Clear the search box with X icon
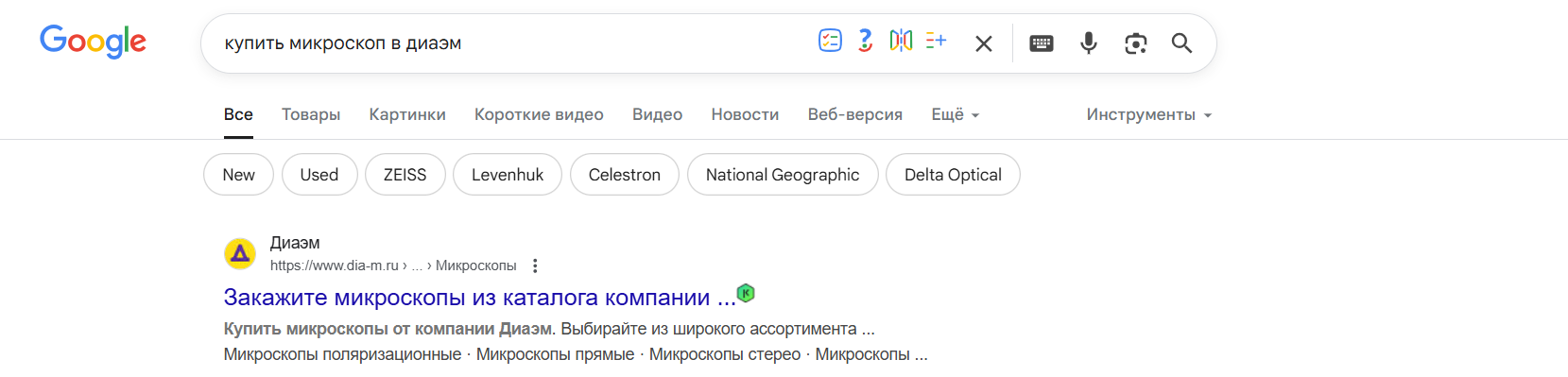 click(x=984, y=43)
